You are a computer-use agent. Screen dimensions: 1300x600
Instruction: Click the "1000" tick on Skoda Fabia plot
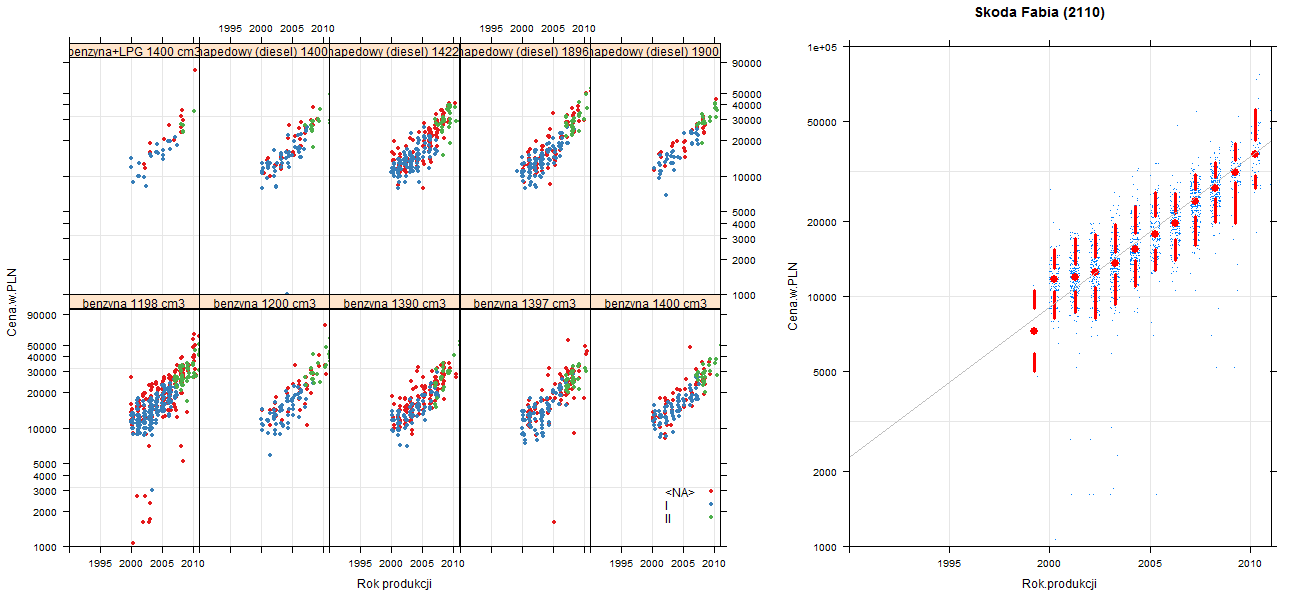(x=826, y=547)
